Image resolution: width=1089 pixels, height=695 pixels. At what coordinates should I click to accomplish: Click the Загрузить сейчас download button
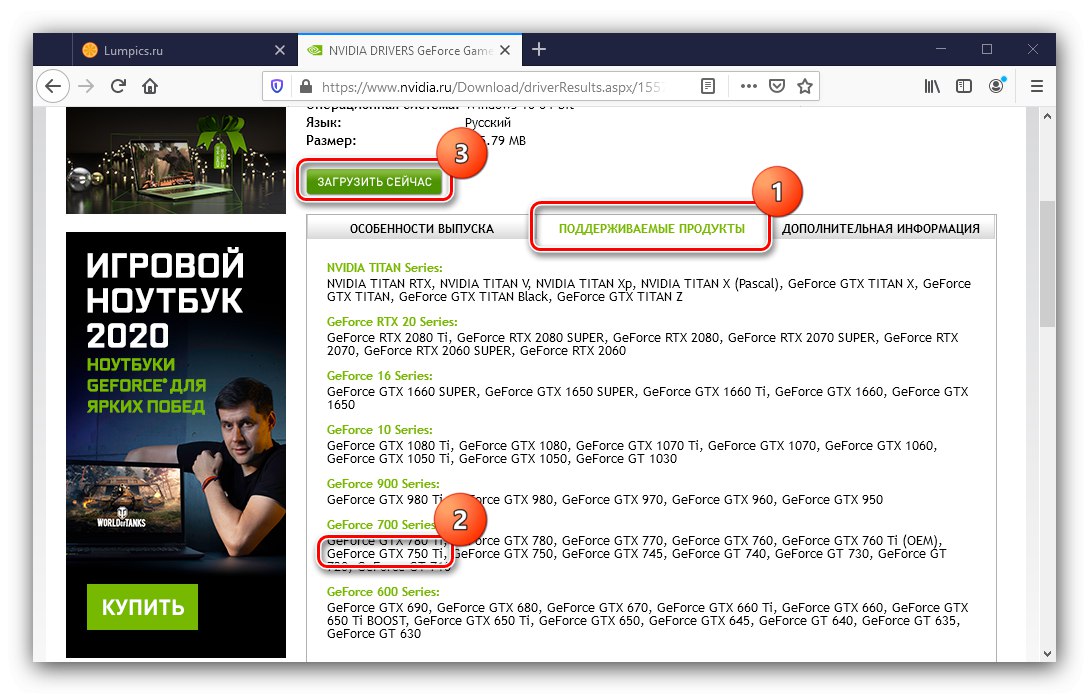(374, 182)
